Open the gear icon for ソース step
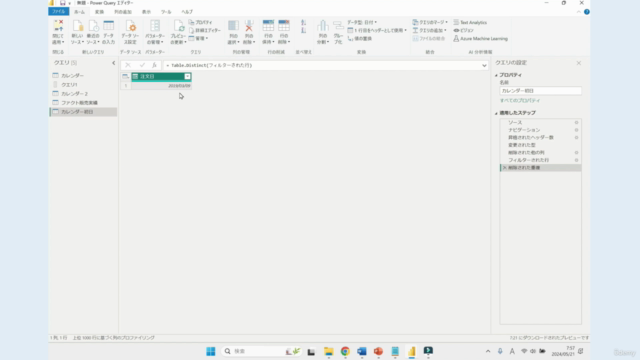This screenshot has height=360, width=640. tap(576, 122)
